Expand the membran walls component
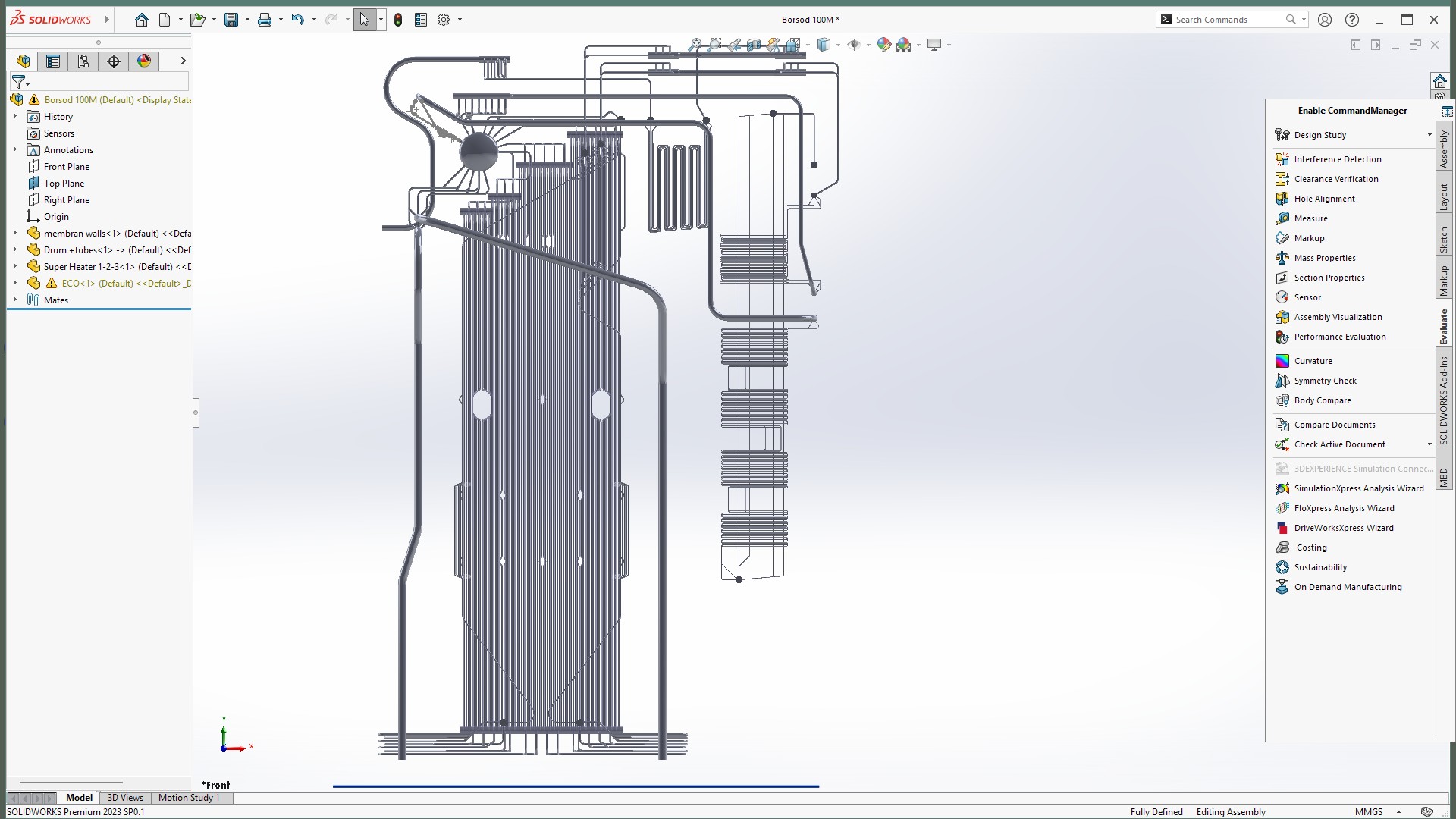1456x819 pixels. [x=14, y=234]
